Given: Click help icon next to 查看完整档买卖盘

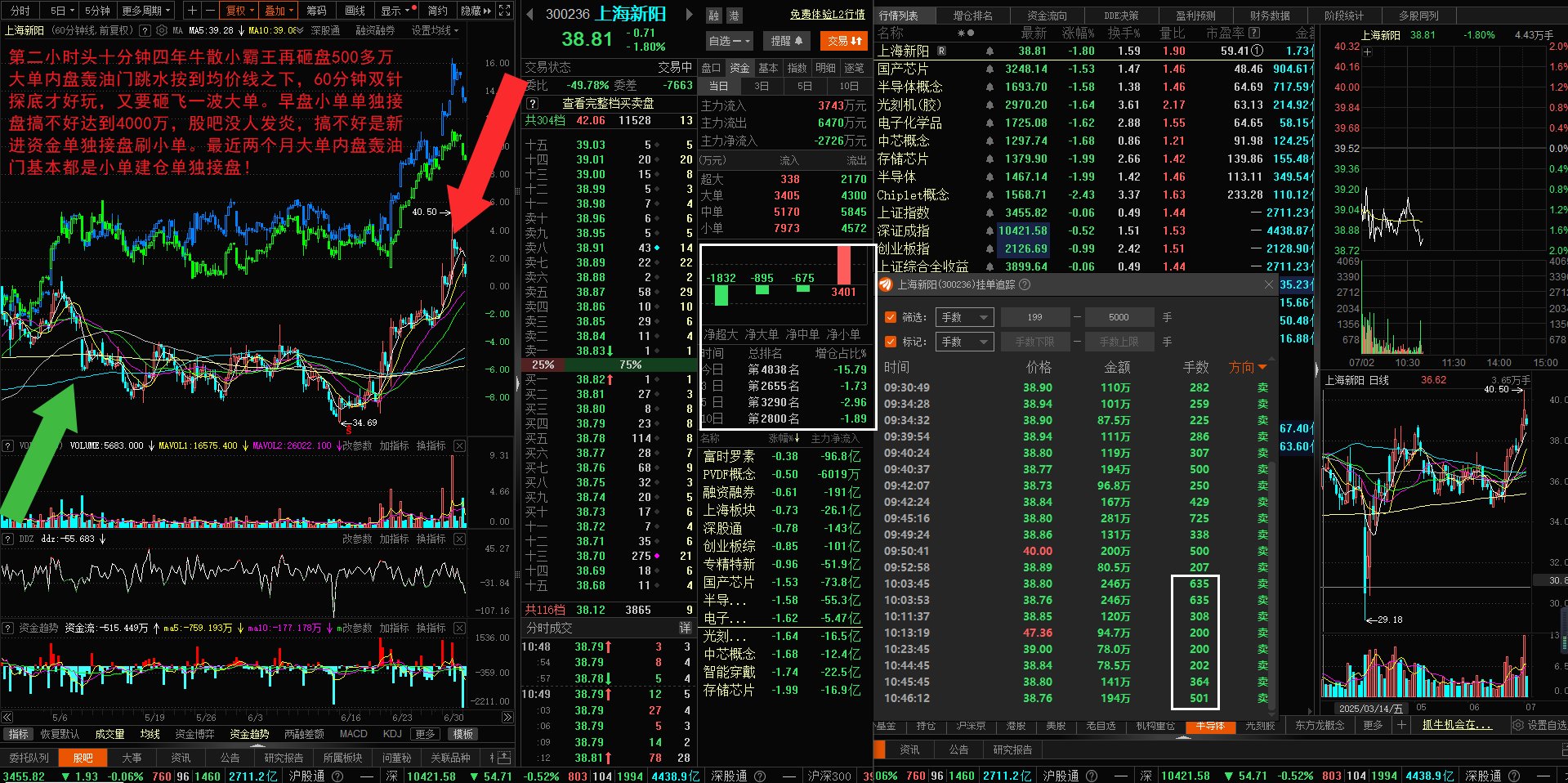Looking at the screenshot, I should 533,104.
